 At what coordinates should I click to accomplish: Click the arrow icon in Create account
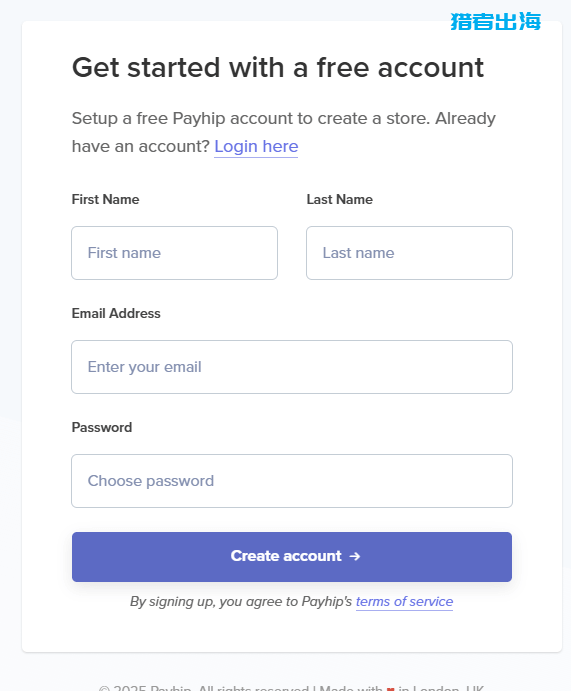(355, 556)
